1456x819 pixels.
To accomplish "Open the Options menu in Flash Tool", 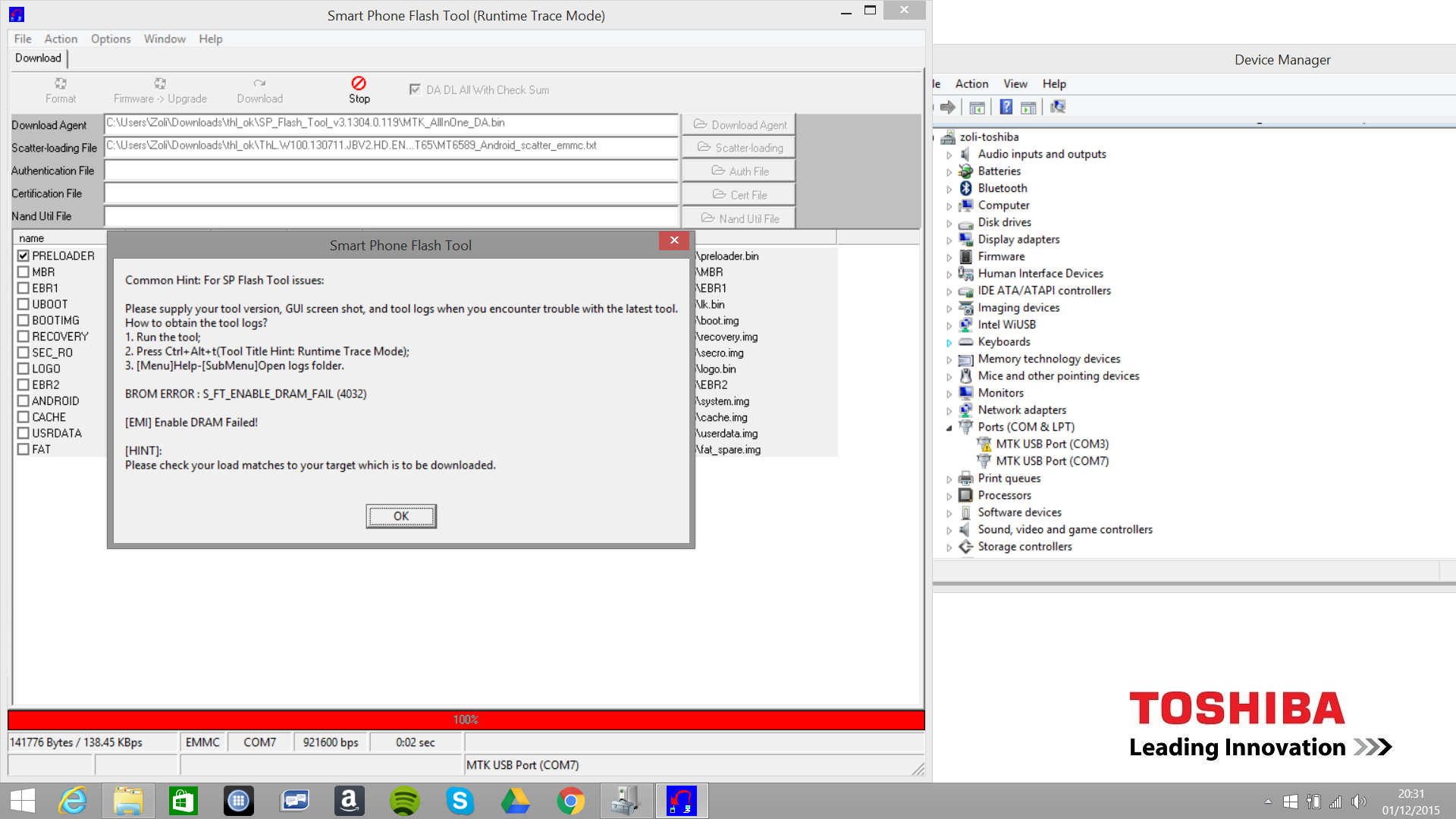I will (x=111, y=39).
